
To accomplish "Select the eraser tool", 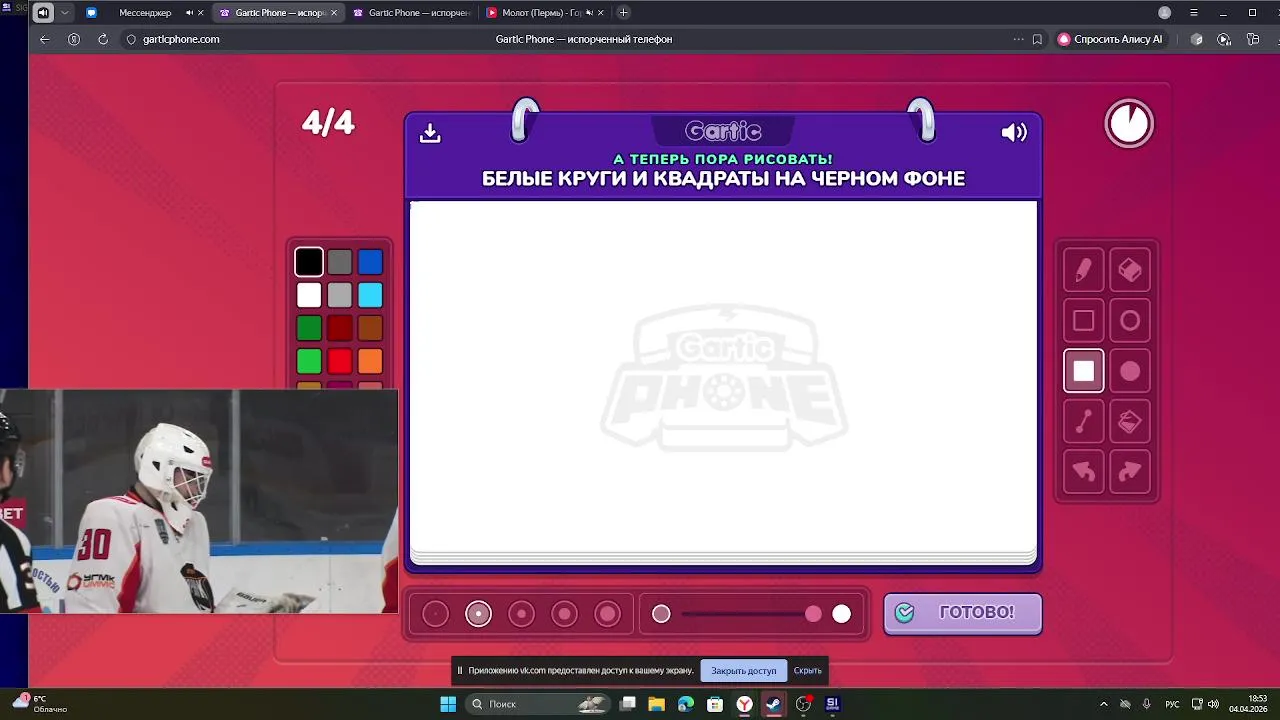I will pos(1129,270).
